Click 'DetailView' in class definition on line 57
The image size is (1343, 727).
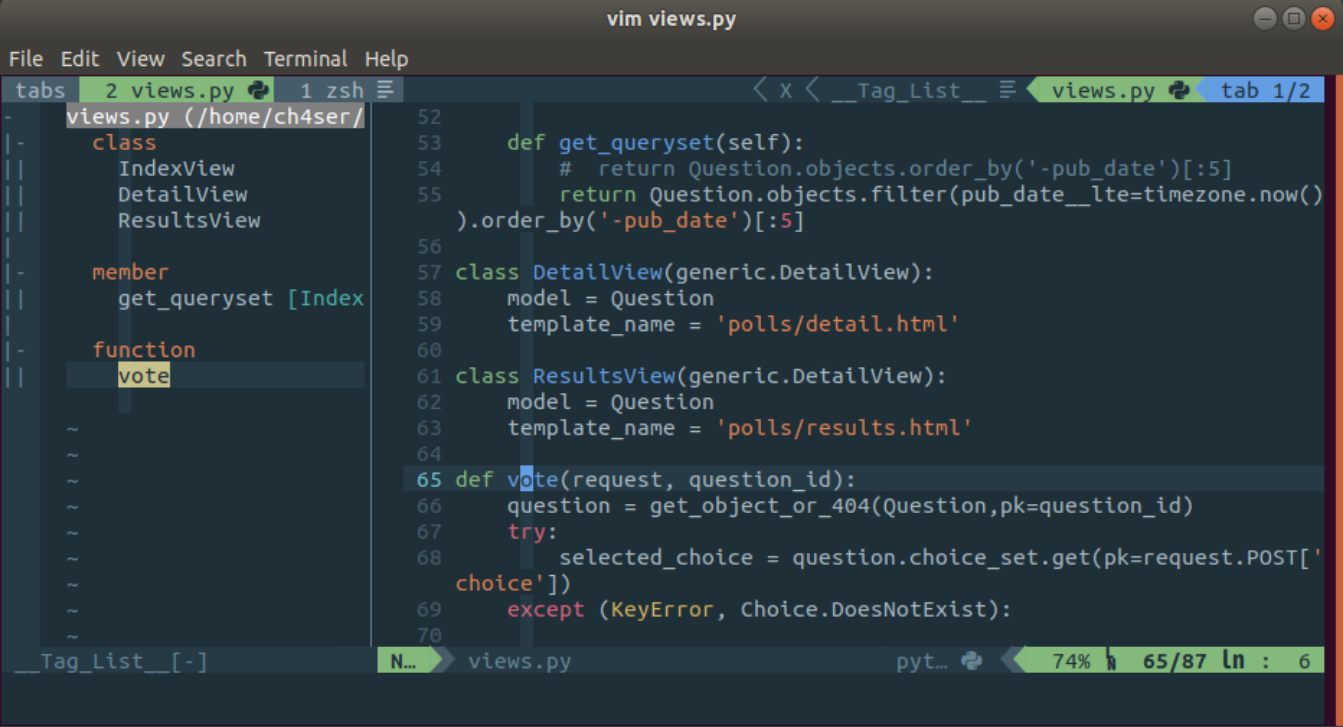click(x=598, y=272)
